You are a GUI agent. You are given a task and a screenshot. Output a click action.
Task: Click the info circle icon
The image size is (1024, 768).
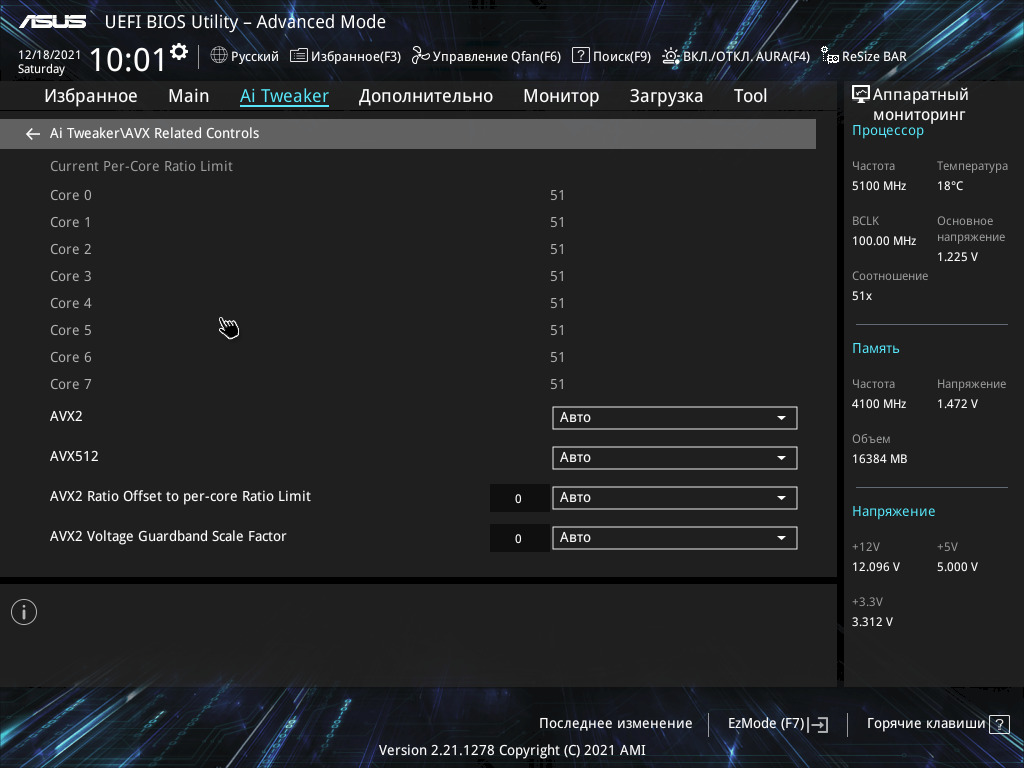(24, 612)
